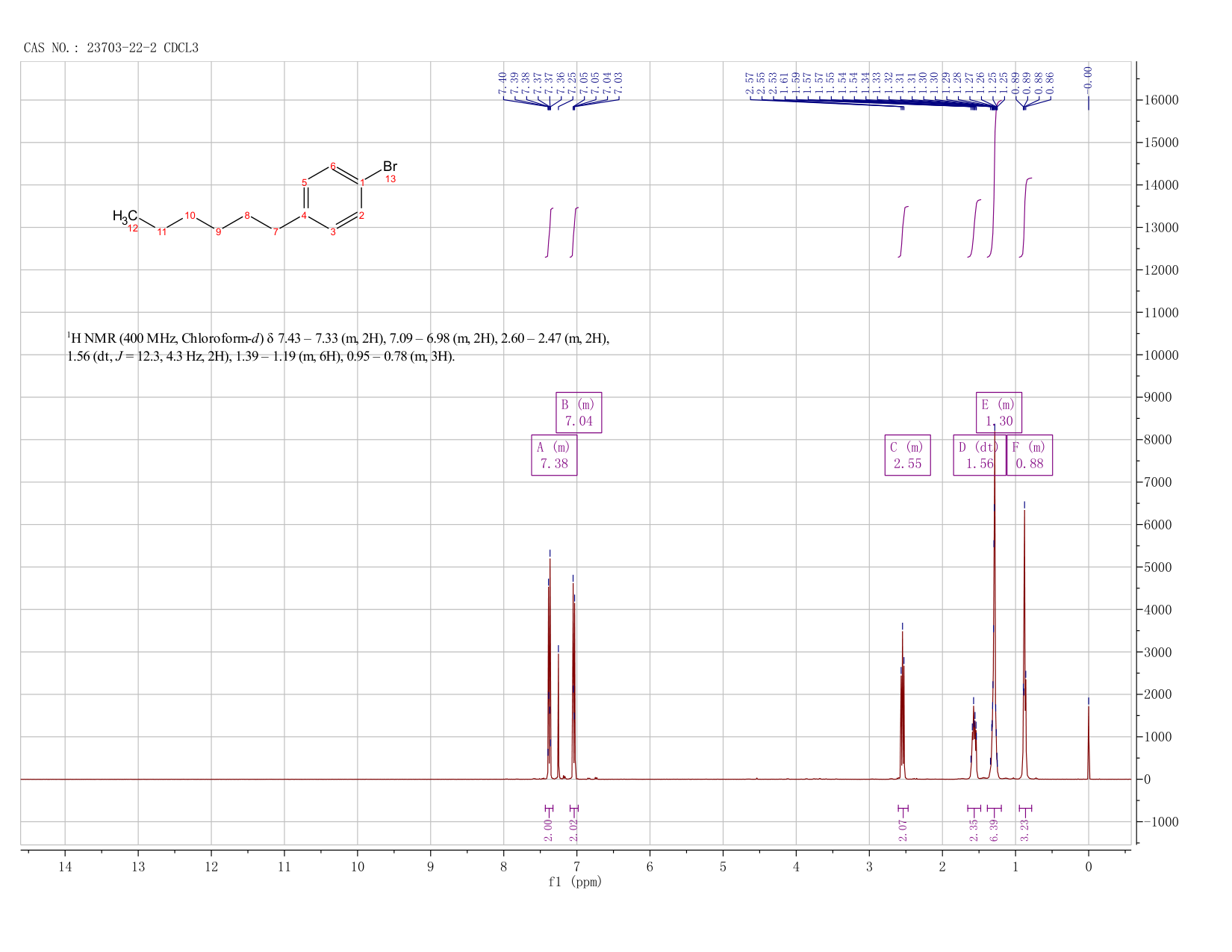This screenshot has width=1232, height=952.
Task: Click red atom number 10 on the alkyl chain
Action: [190, 216]
